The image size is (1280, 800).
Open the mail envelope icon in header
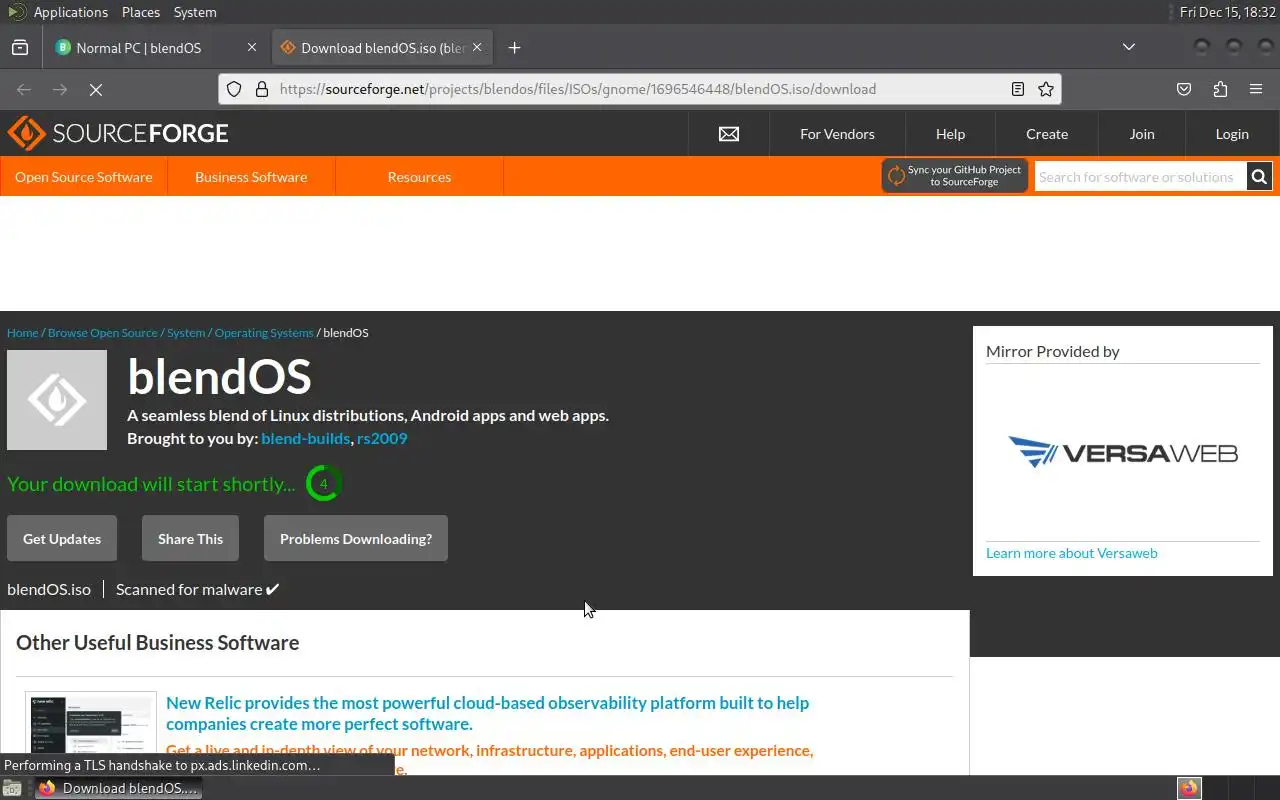[729, 134]
